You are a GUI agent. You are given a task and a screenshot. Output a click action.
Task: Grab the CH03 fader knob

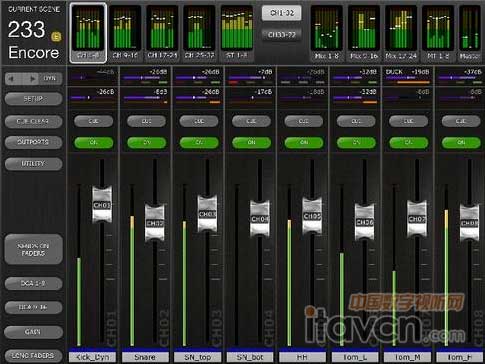pos(207,214)
